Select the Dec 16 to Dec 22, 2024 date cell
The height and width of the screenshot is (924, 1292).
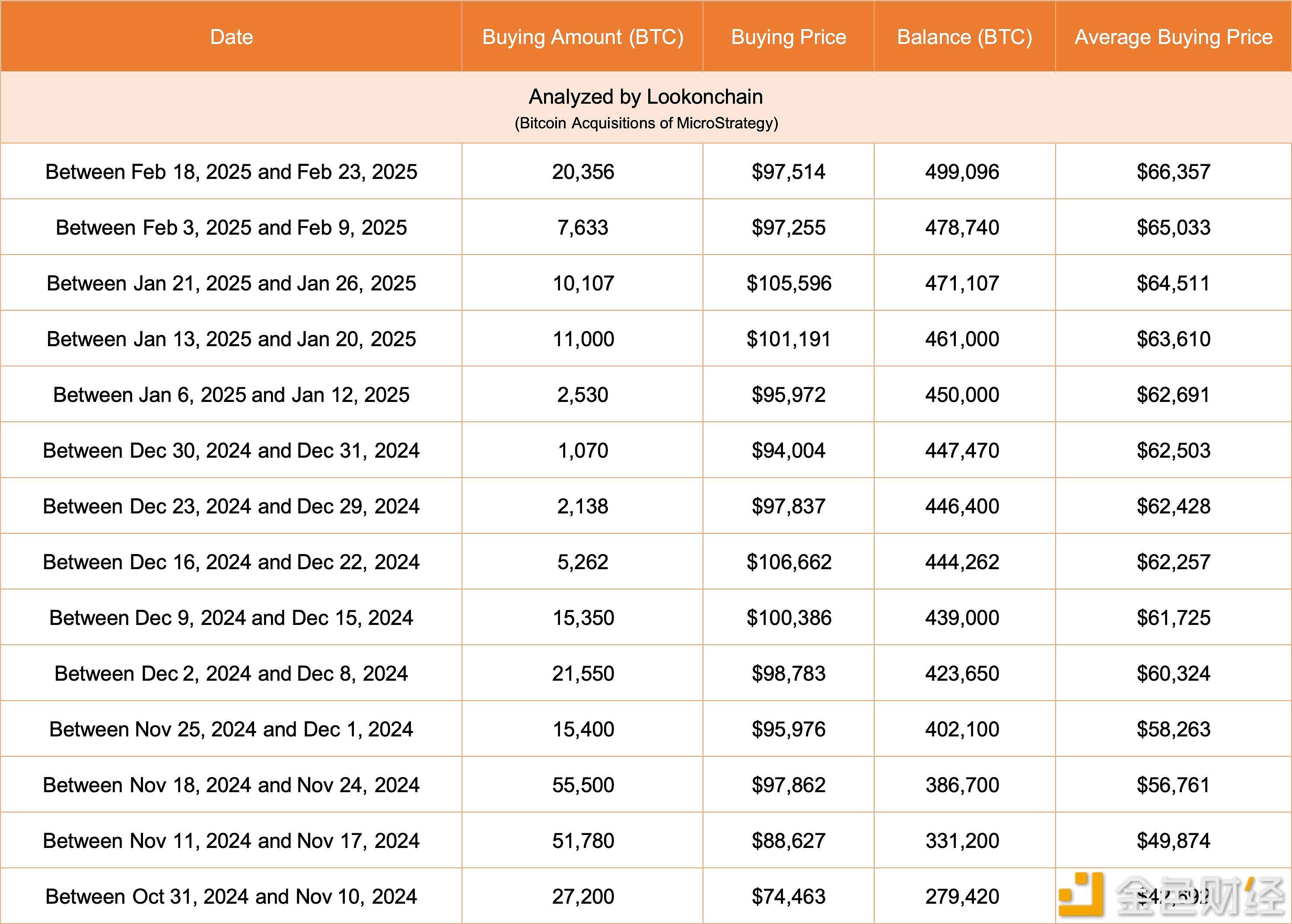(231, 561)
